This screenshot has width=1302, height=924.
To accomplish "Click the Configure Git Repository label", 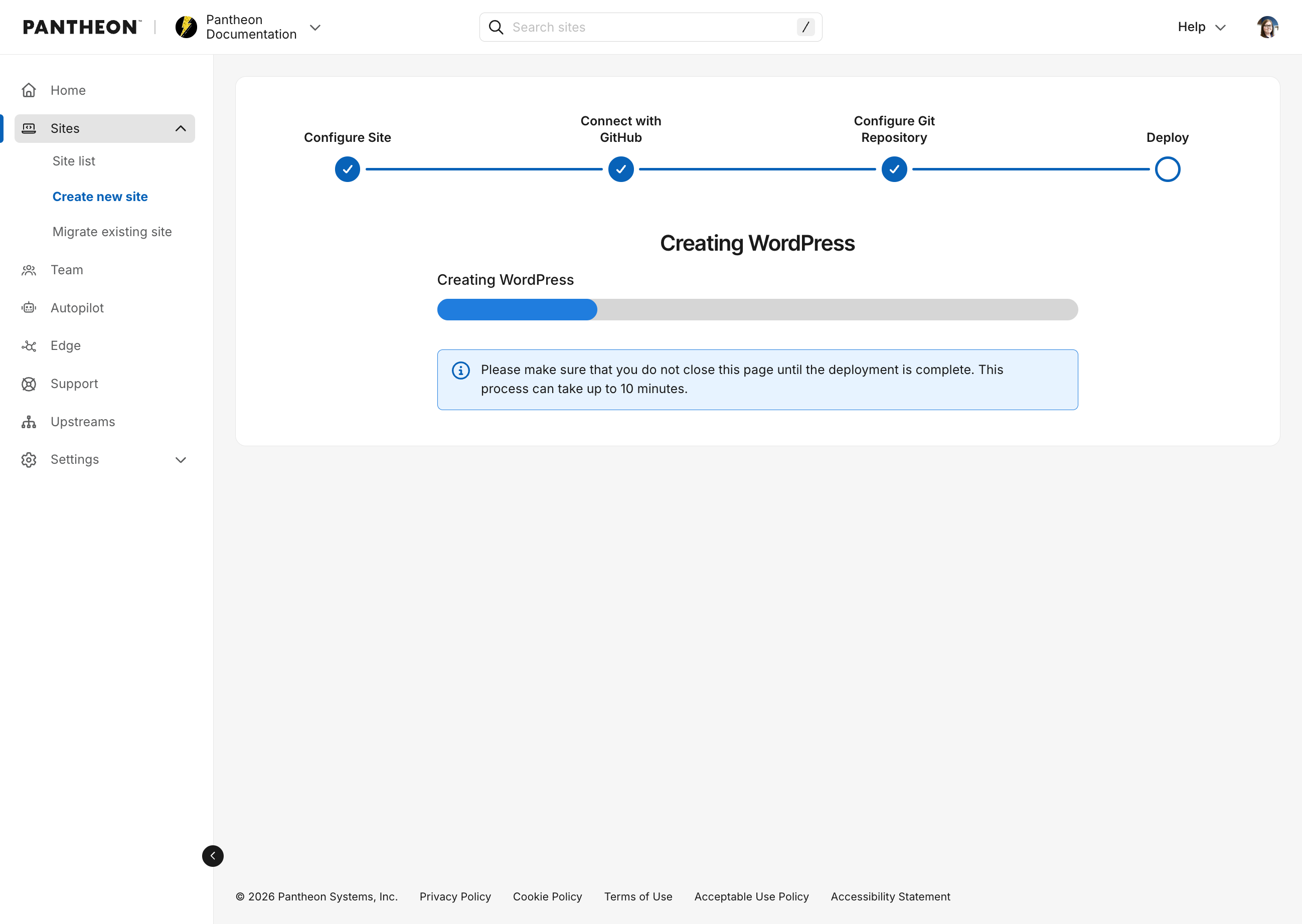I will pos(894,129).
